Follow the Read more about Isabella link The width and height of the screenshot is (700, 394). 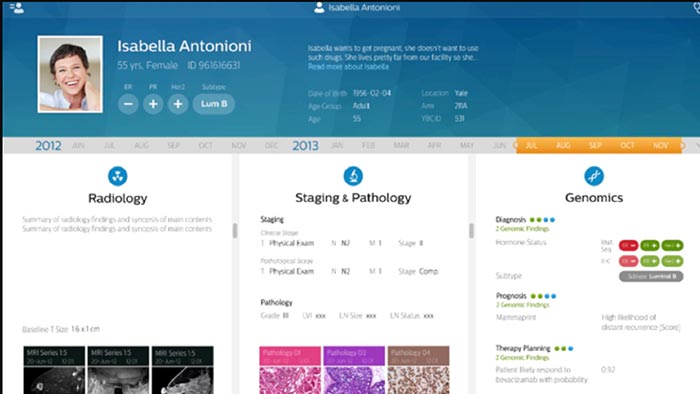[x=348, y=67]
